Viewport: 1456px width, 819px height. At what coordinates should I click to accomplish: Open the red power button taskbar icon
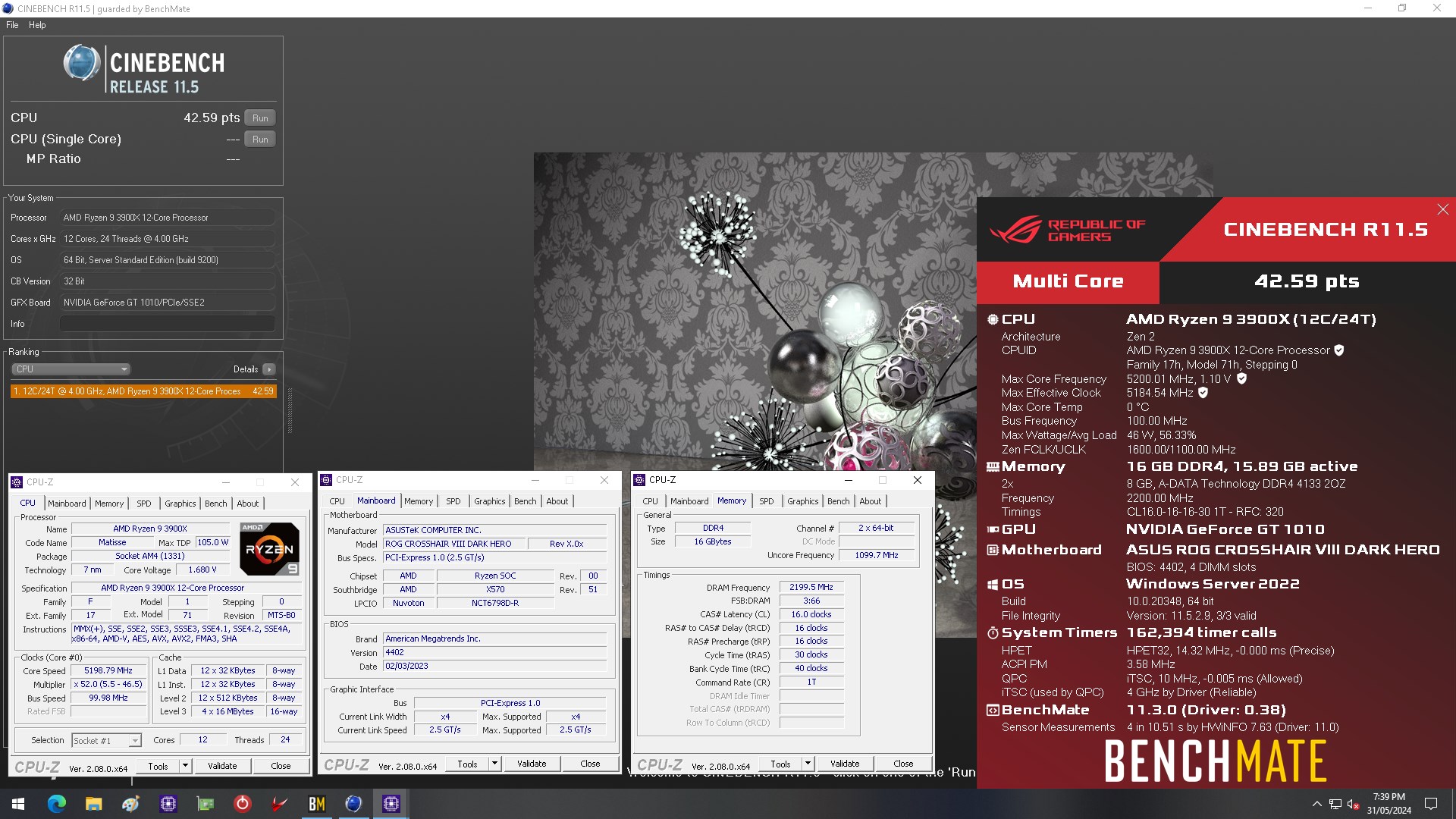[243, 804]
